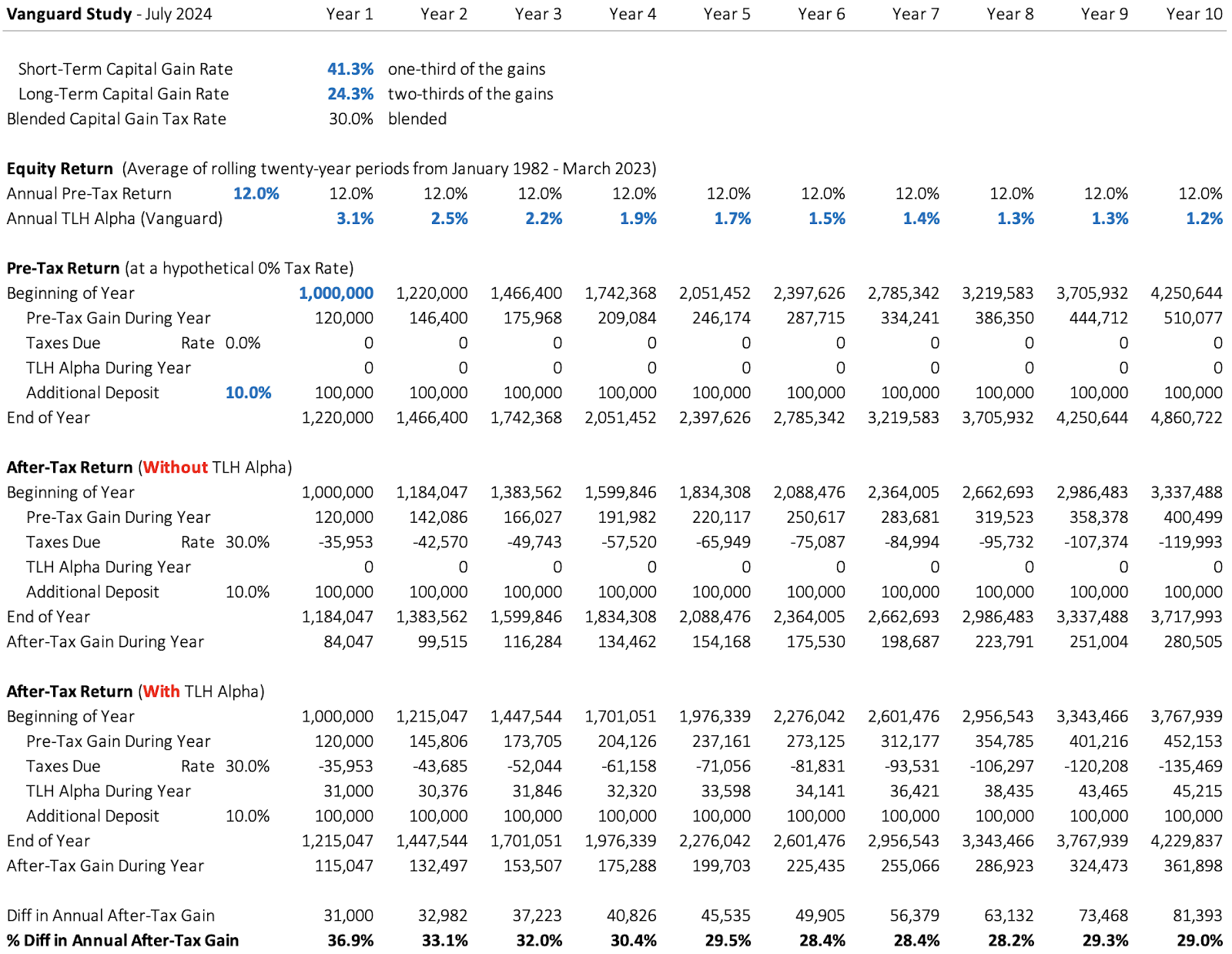Click the blended tax rate 30.0% cell

click(x=350, y=119)
